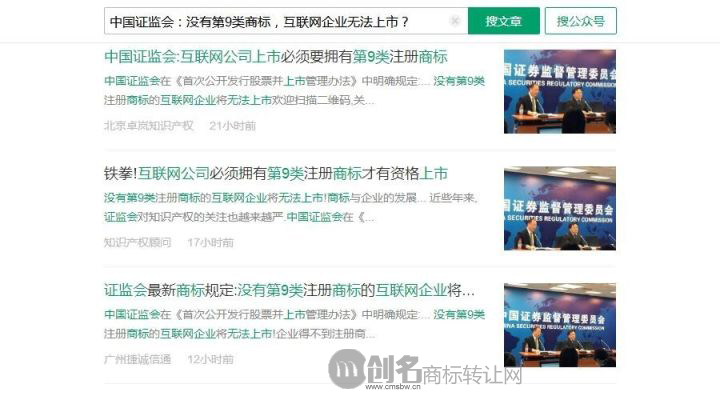
Task: Open third result titled 证监会最新商标规定
Action: pyautogui.click(x=289, y=290)
